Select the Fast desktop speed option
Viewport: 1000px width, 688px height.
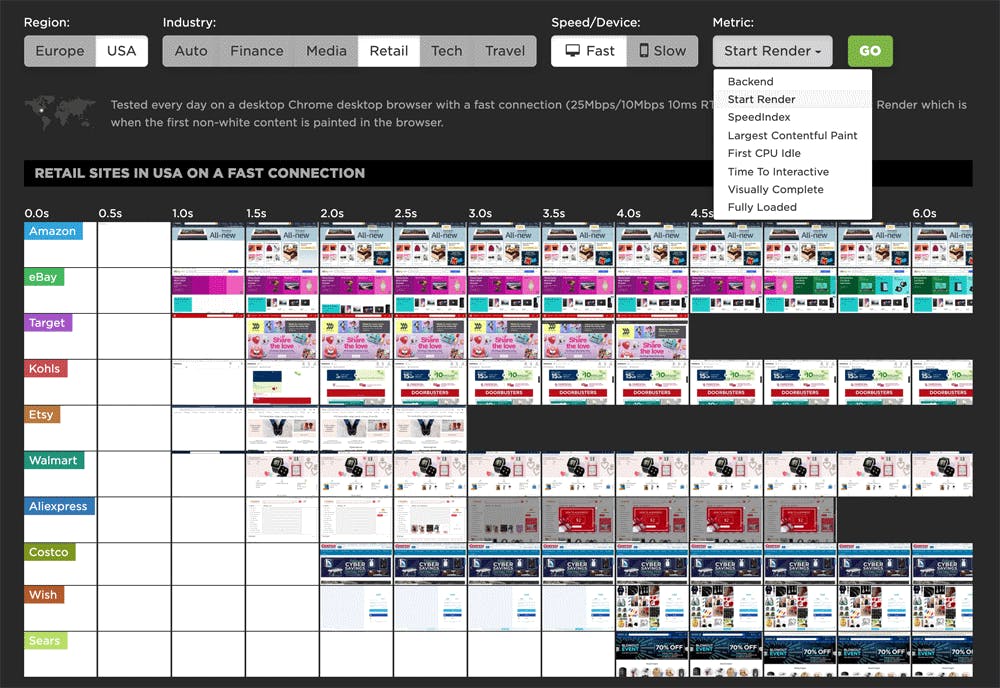pyautogui.click(x=589, y=51)
